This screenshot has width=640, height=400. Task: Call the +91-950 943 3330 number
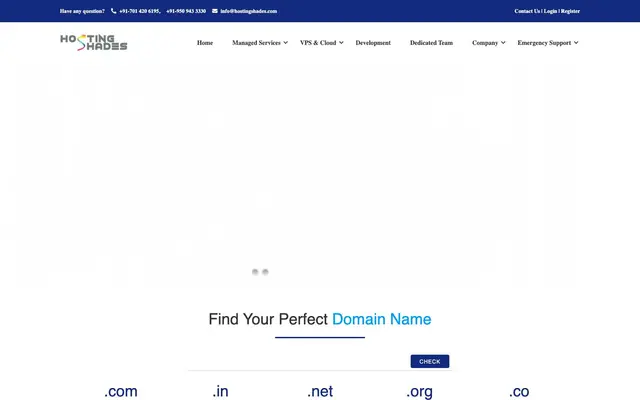(186, 11)
